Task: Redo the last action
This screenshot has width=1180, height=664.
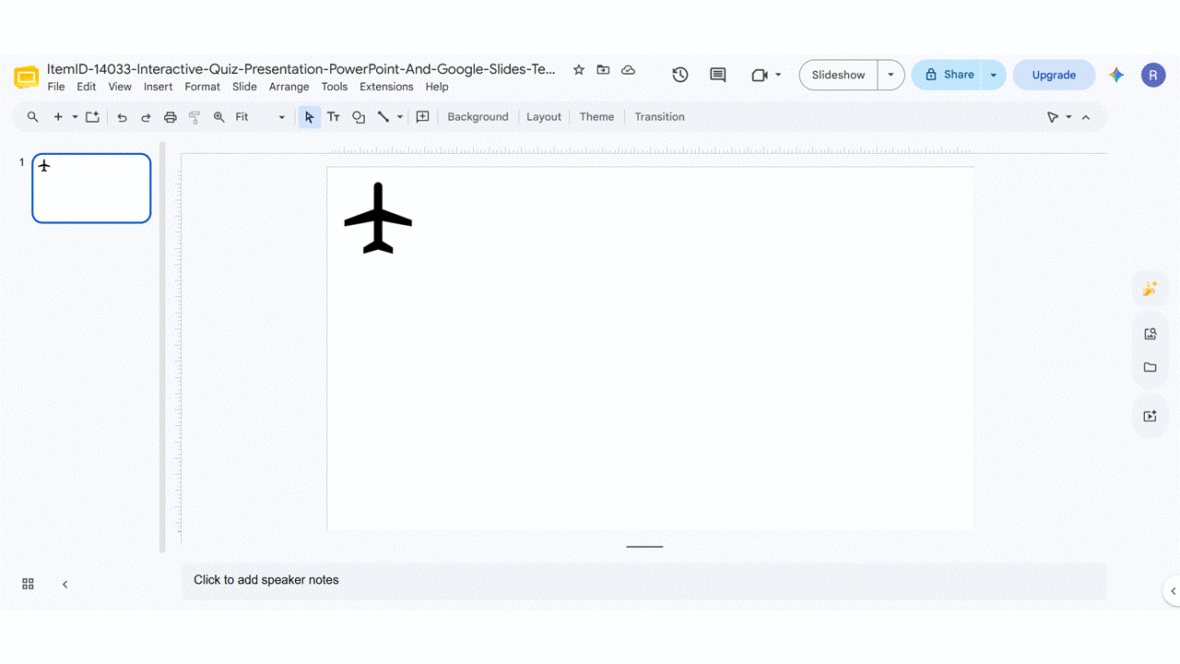Action: [x=146, y=117]
